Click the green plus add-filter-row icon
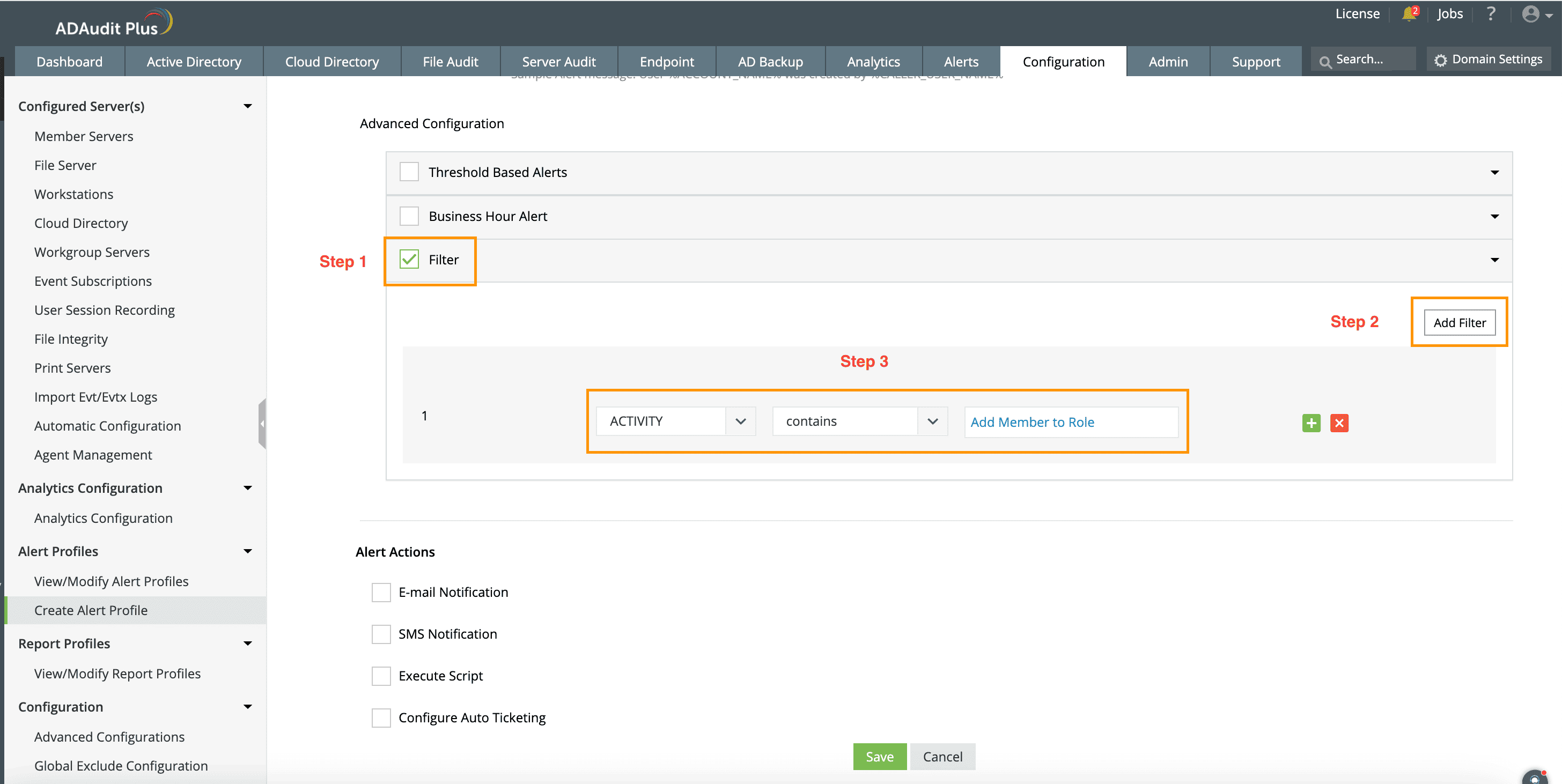 (x=1311, y=423)
